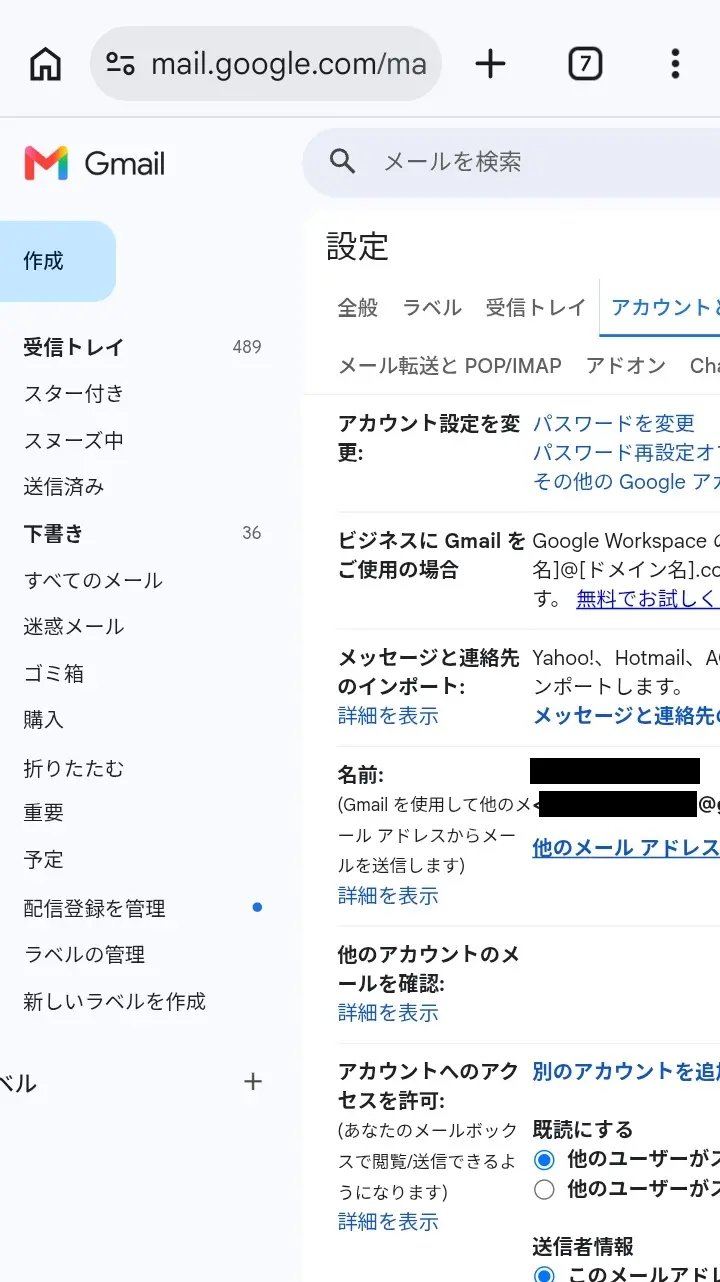Click 詳細を表示 under アカウントへのアクセスを許可
The height and width of the screenshot is (1282, 720).
(x=388, y=1221)
